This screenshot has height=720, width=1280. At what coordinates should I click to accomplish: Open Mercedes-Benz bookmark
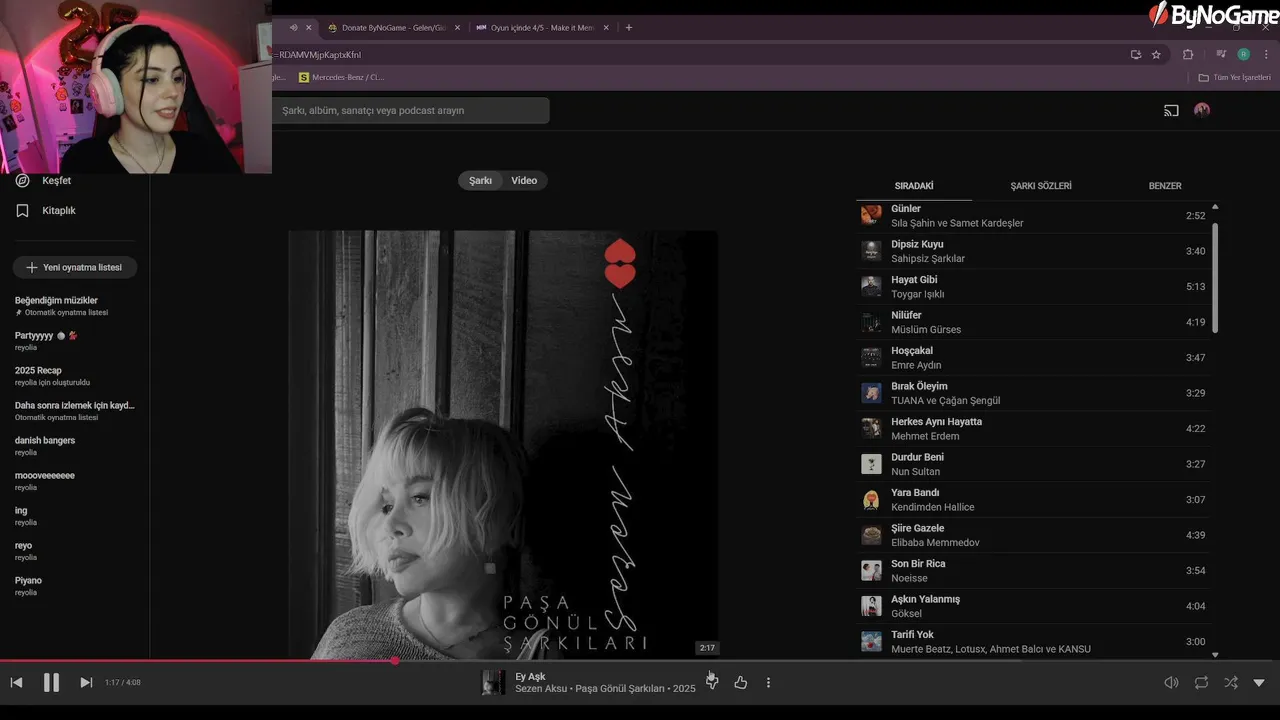tap(341, 77)
